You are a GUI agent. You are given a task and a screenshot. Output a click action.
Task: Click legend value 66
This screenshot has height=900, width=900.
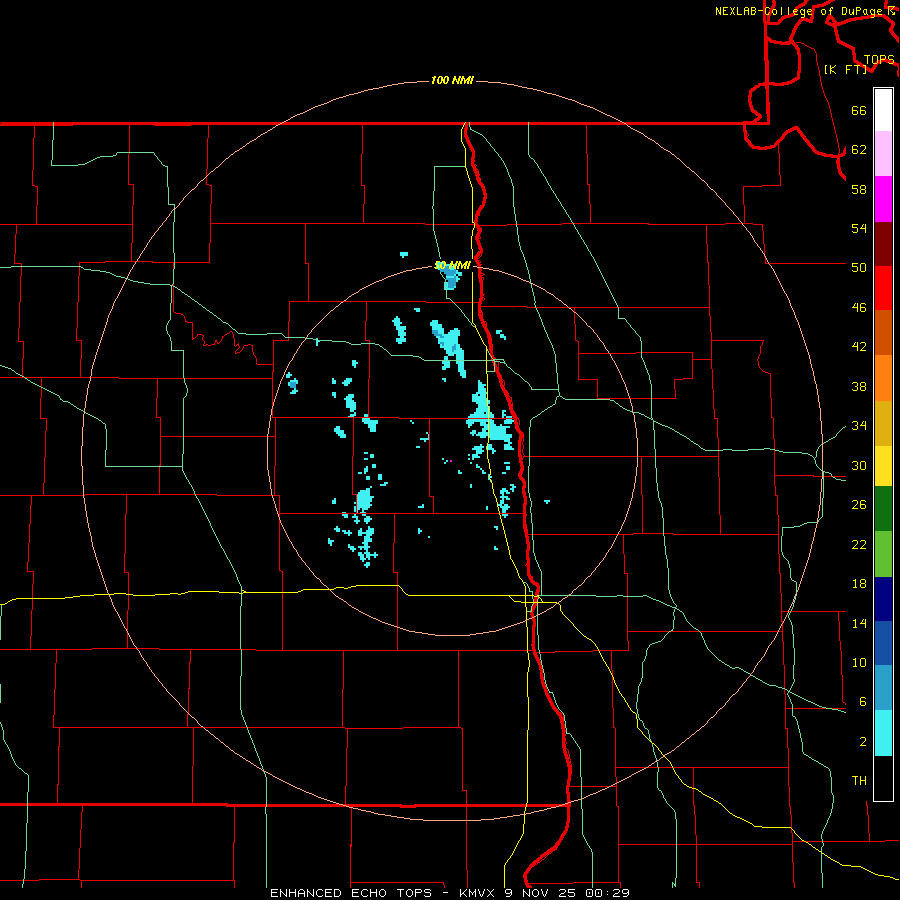859,111
